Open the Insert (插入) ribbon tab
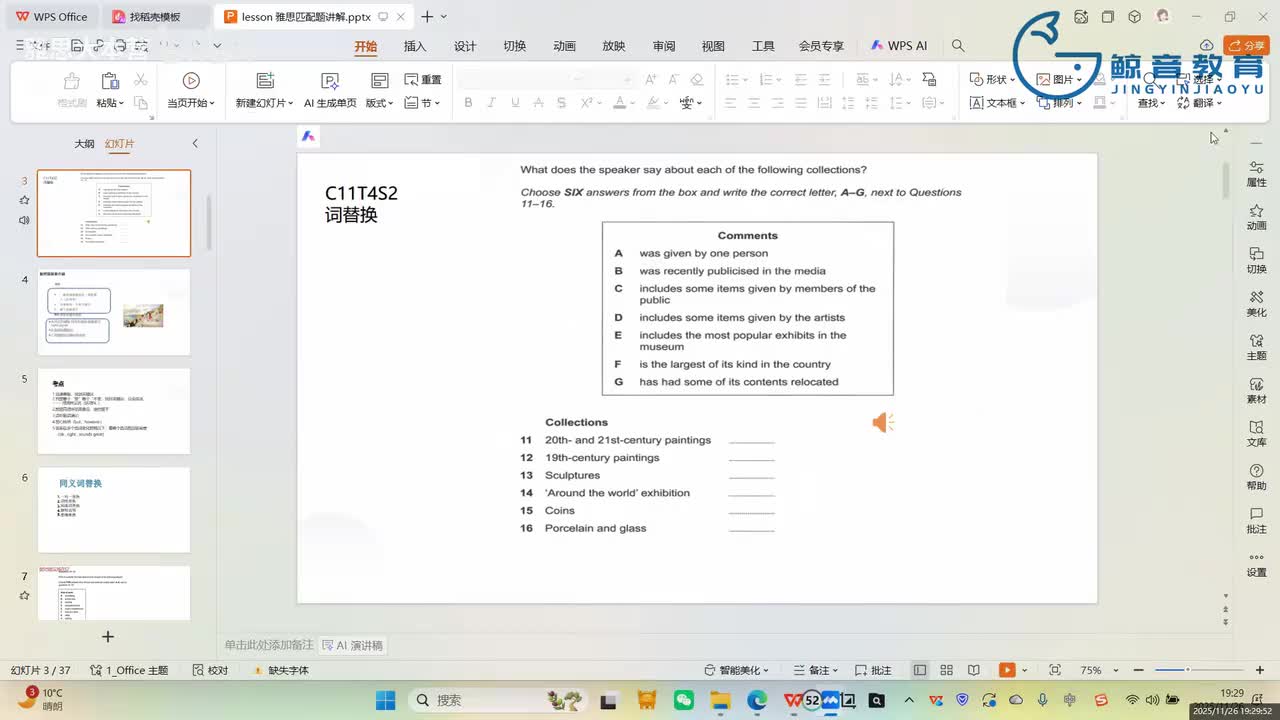Image resolution: width=1280 pixels, height=720 pixels. coord(415,46)
